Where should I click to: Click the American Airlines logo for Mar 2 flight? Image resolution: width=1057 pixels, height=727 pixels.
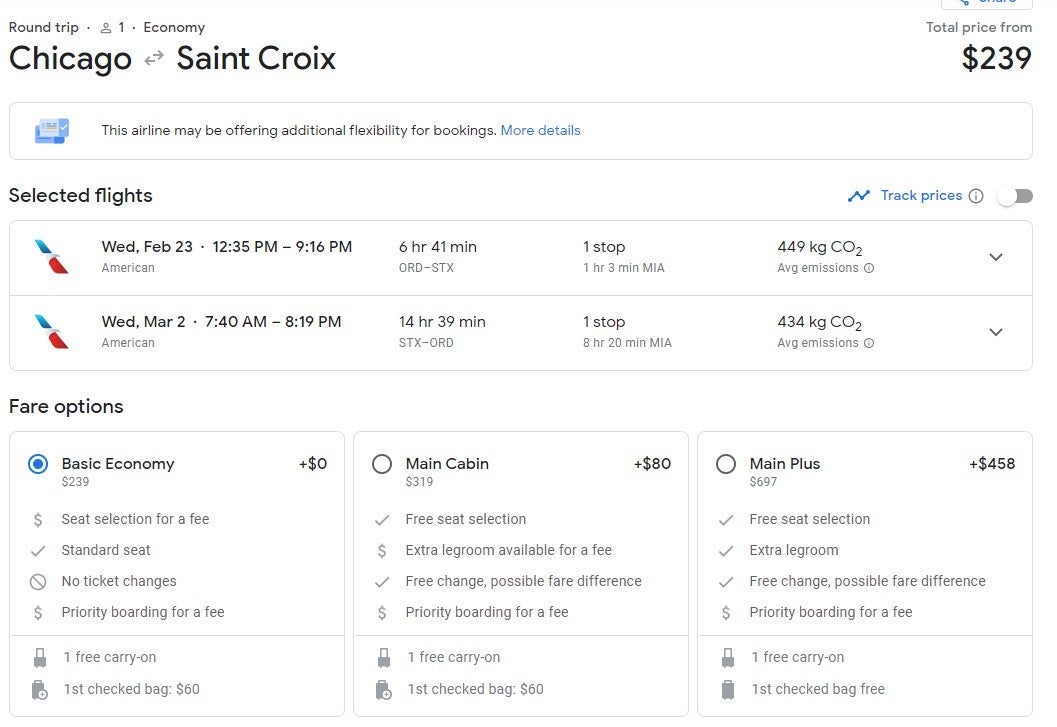51,332
